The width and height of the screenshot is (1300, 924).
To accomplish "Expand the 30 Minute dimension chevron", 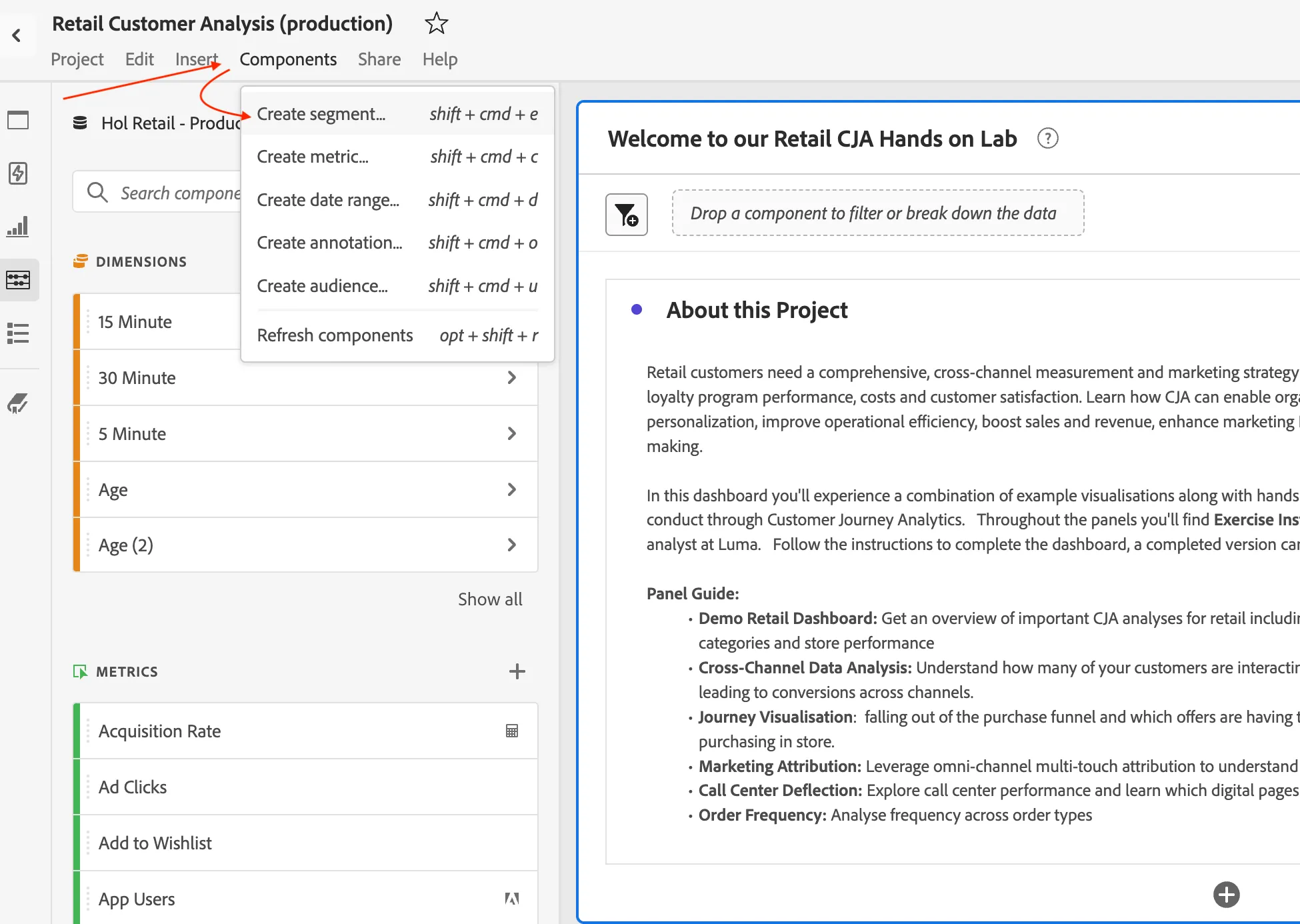I will tap(512, 377).
